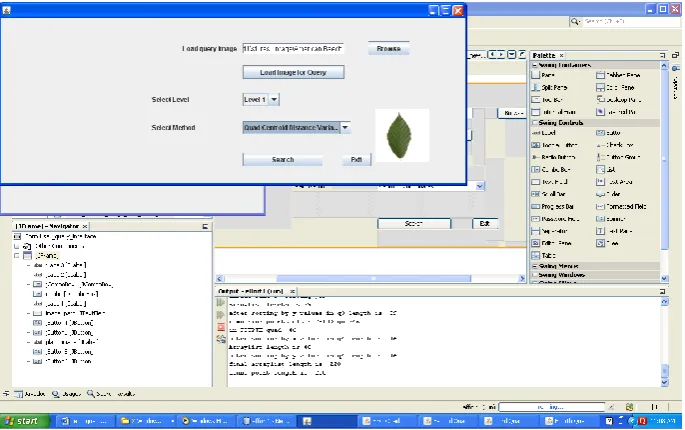Click the red stop icon in Output

(221, 327)
